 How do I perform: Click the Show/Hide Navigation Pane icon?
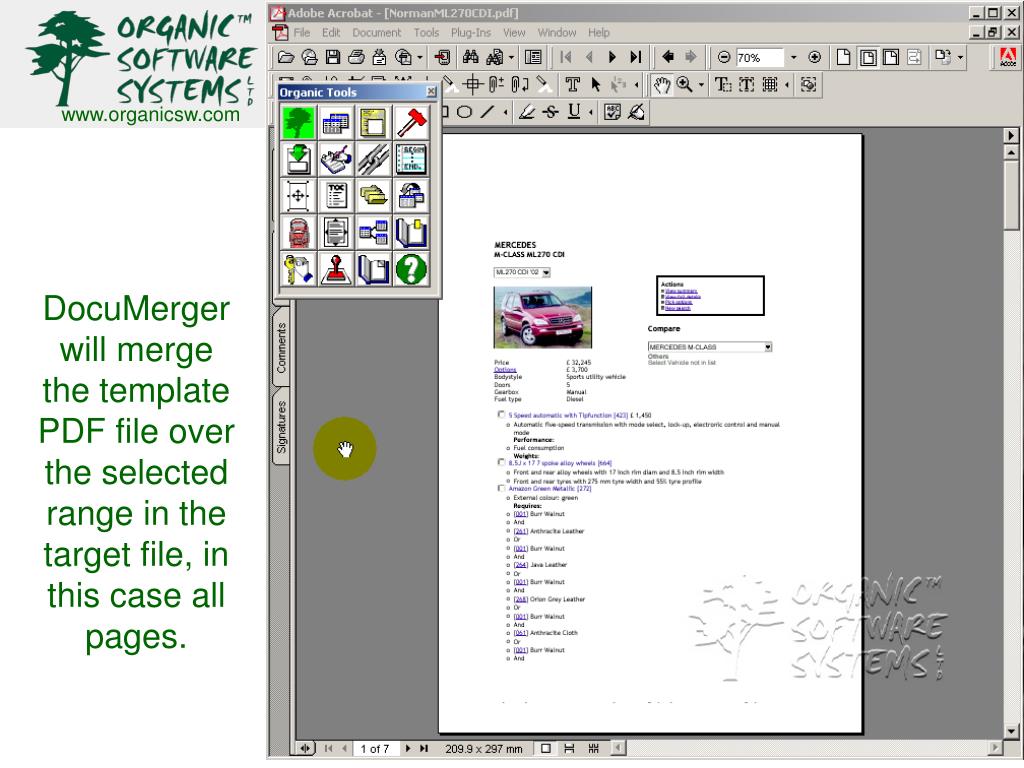coord(533,57)
